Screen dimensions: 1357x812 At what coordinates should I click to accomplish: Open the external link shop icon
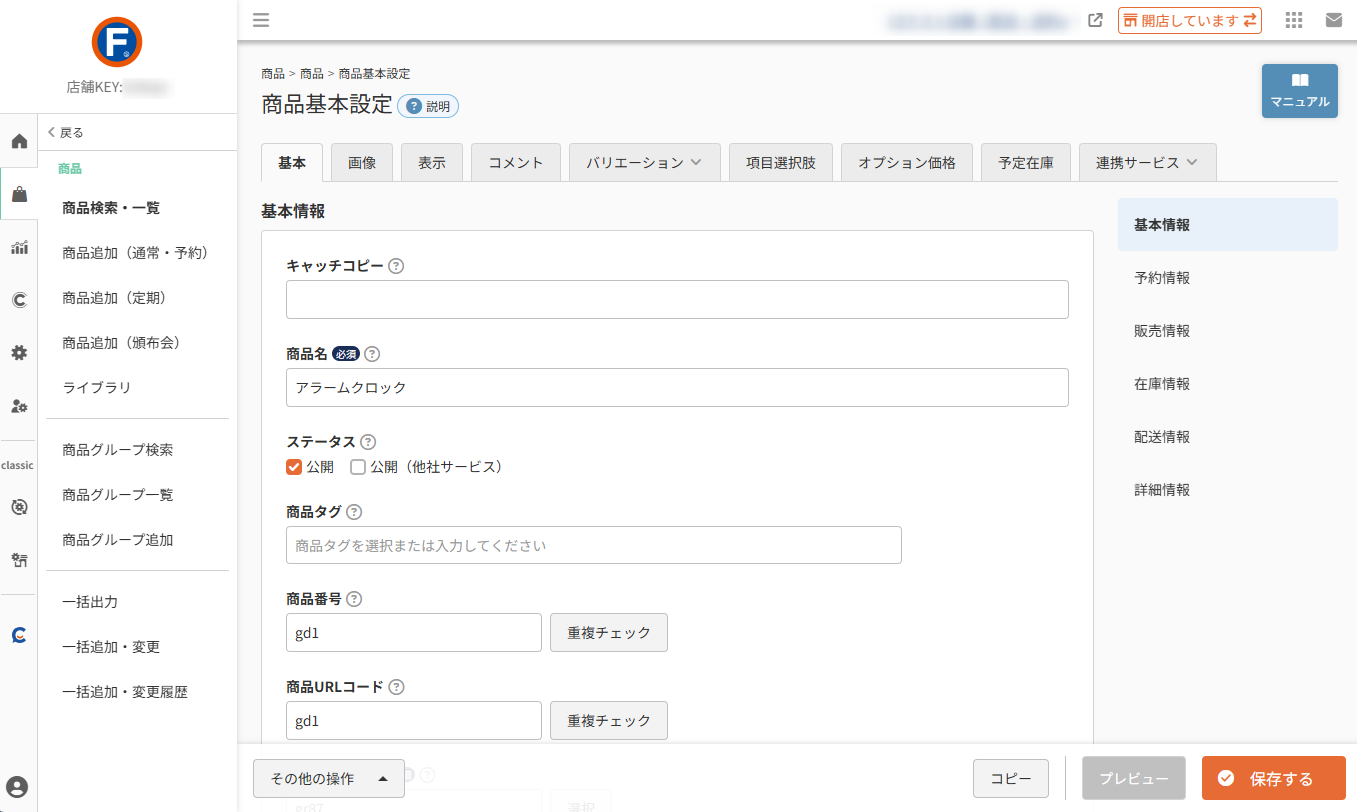[x=1096, y=20]
